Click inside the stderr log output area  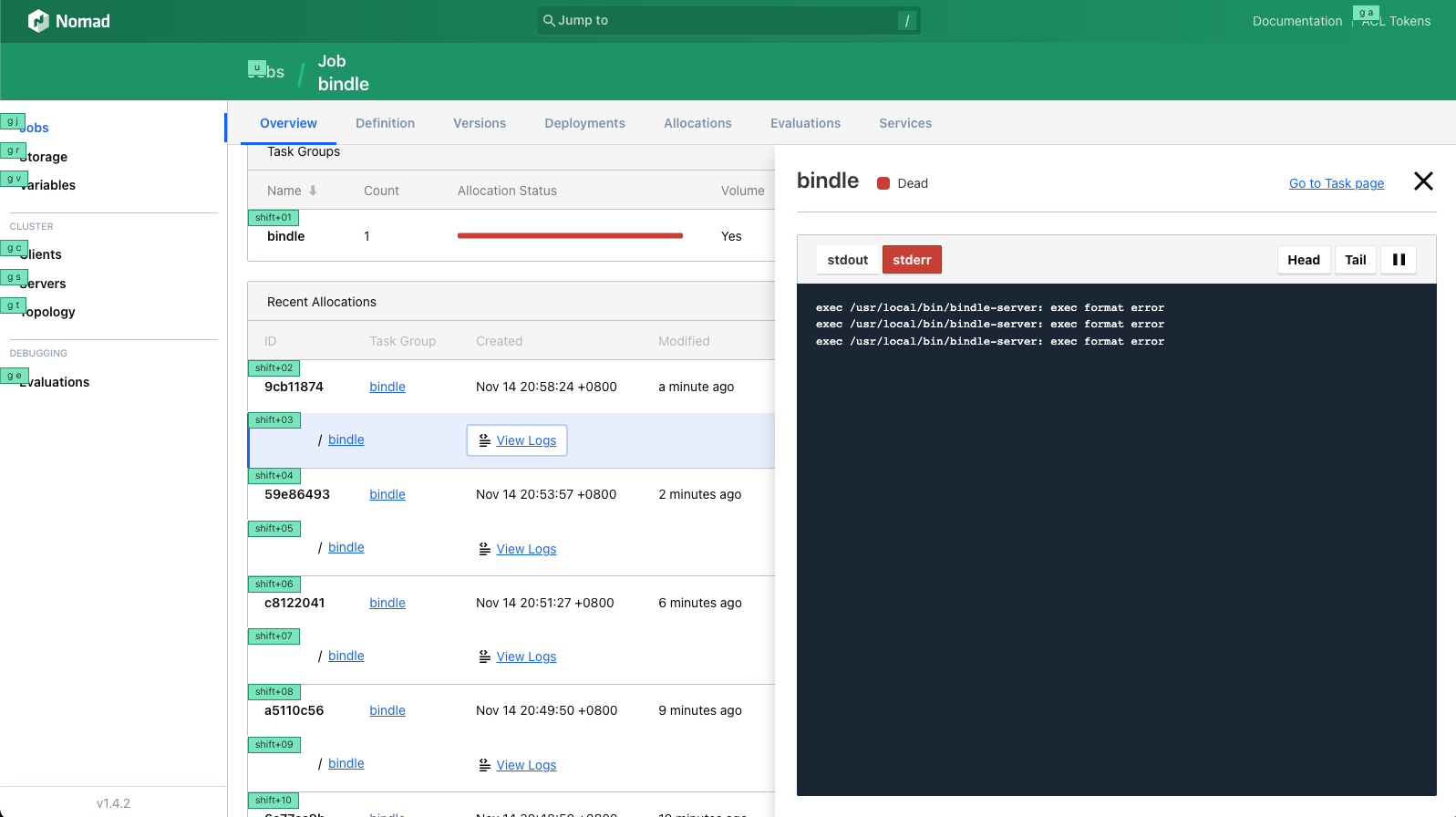click(x=1117, y=540)
